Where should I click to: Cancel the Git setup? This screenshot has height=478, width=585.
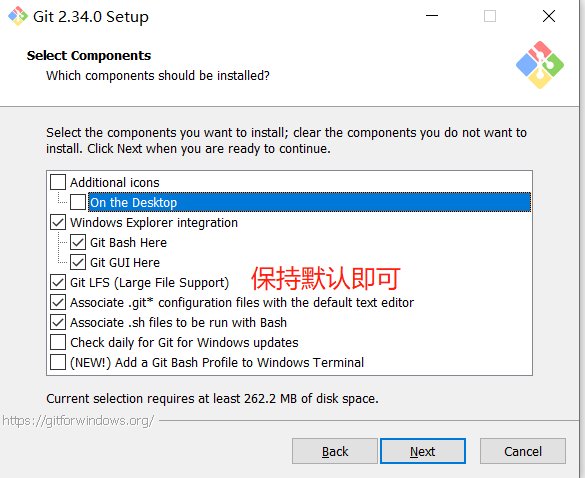pyautogui.click(x=523, y=451)
